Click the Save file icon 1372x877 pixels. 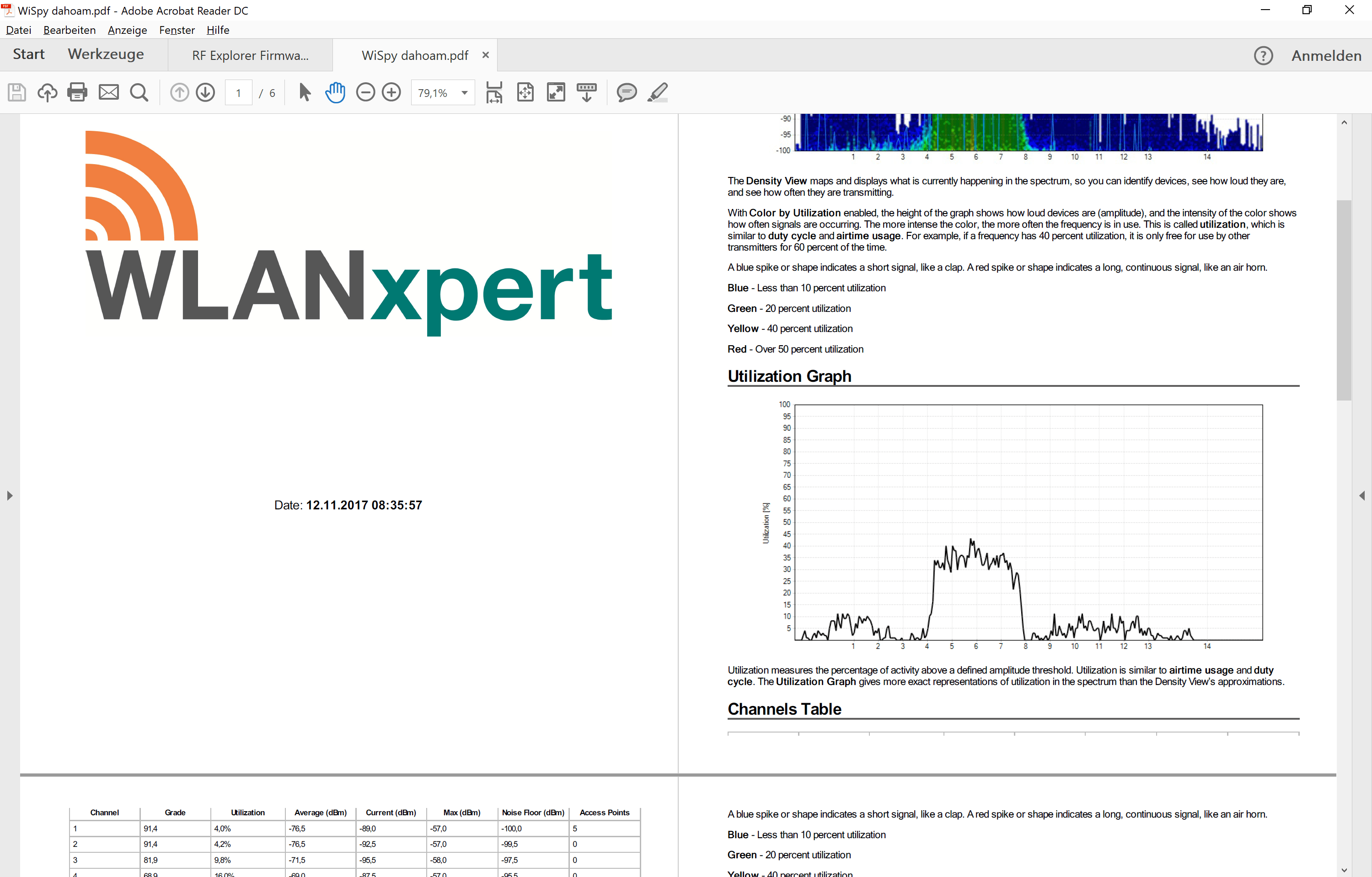click(16, 92)
